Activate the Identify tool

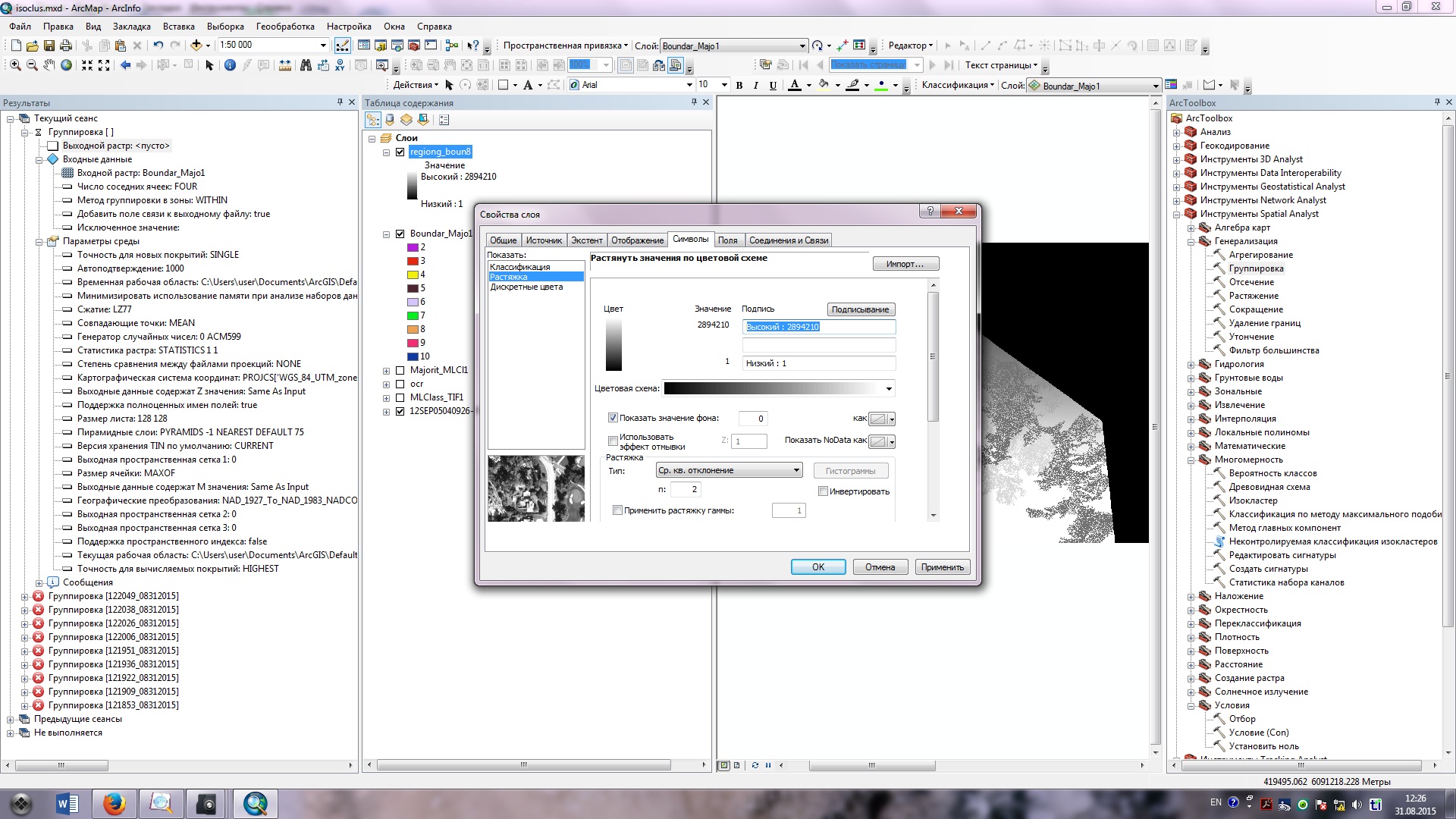(230, 65)
